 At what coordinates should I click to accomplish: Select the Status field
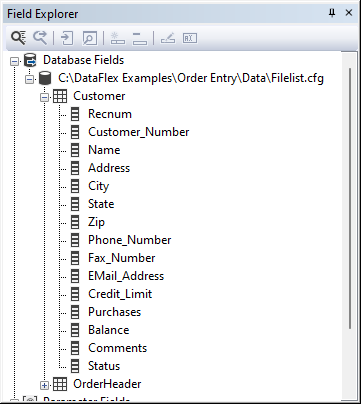pyautogui.click(x=104, y=366)
